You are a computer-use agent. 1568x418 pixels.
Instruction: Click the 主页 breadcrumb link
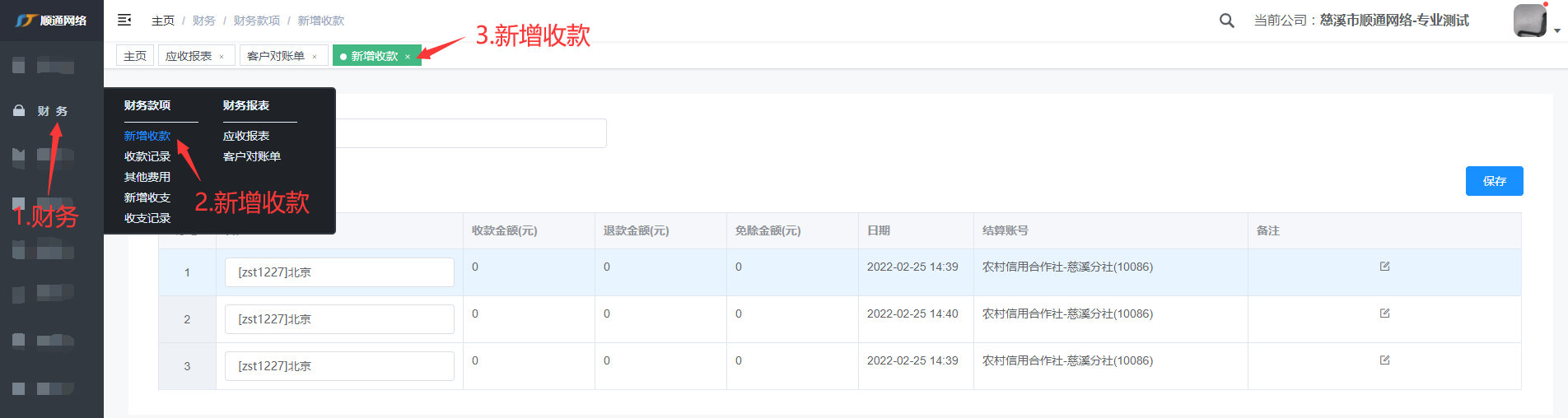(x=163, y=21)
